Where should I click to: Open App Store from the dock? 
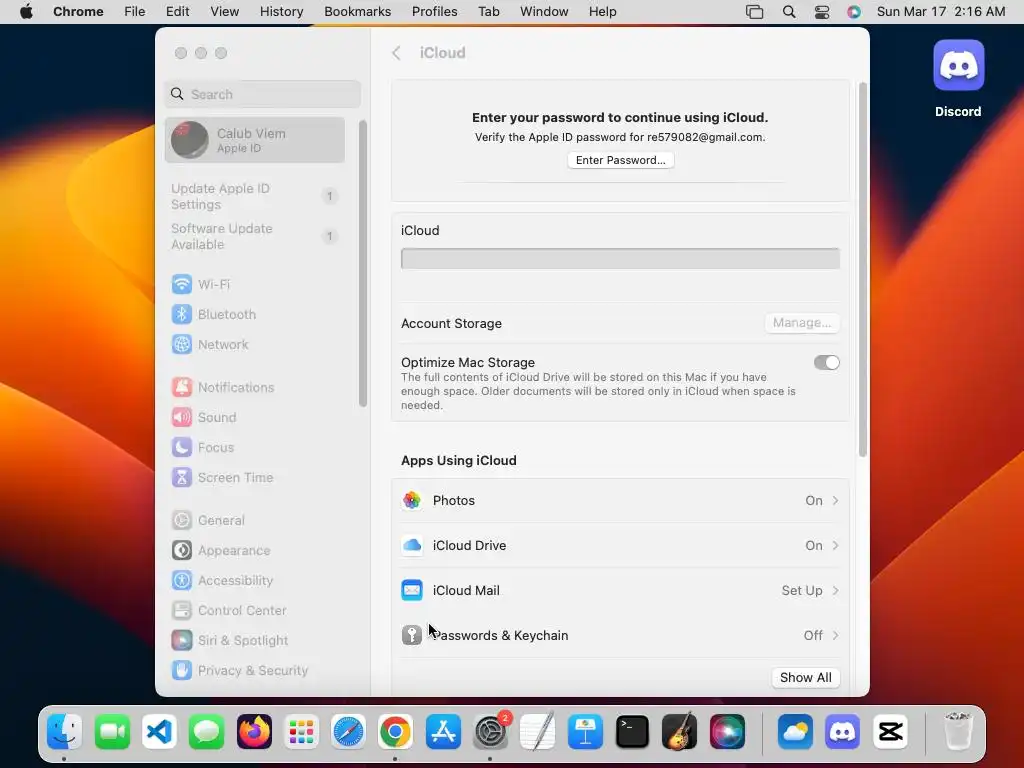point(443,731)
